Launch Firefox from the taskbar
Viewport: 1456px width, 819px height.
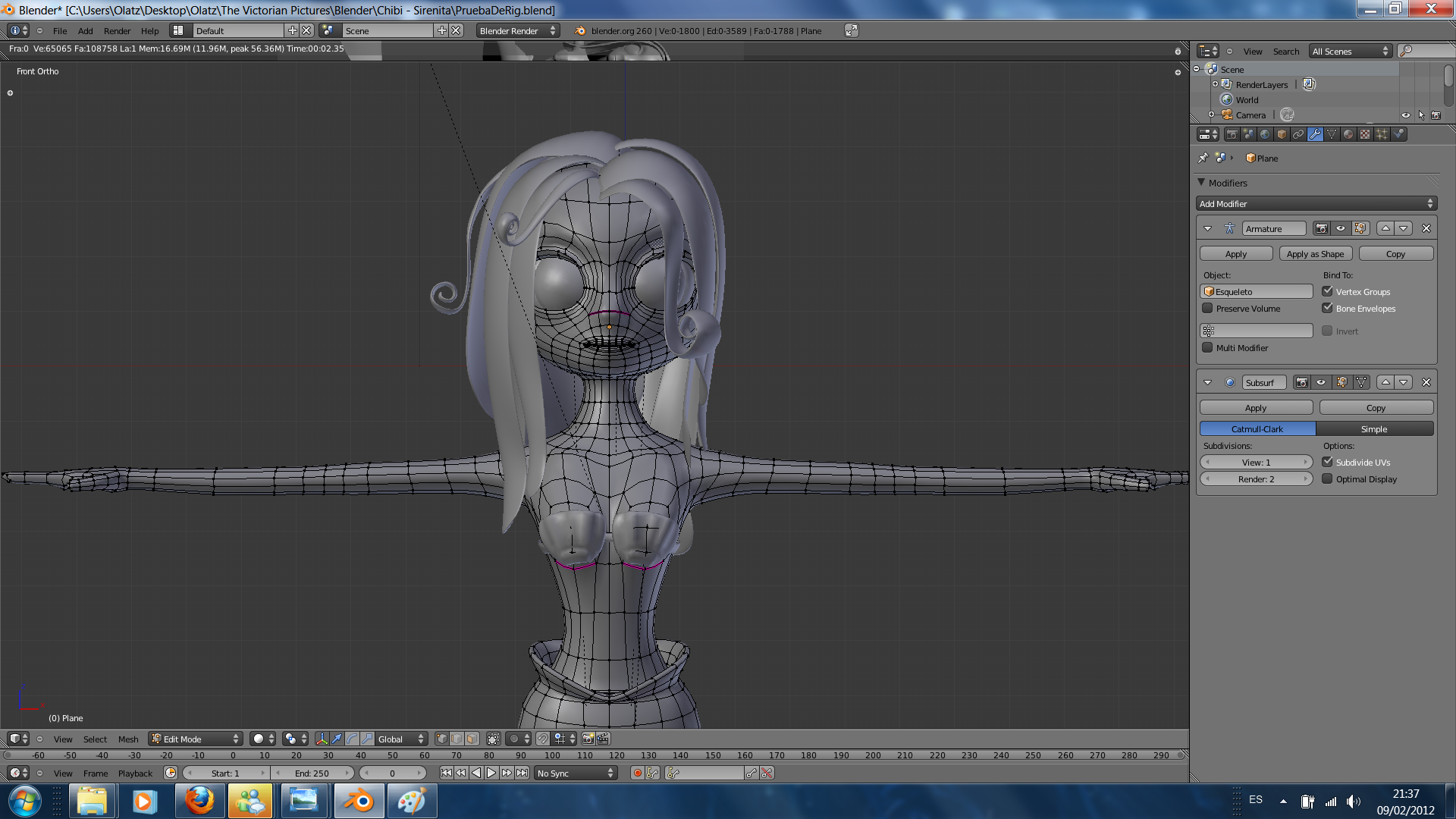(x=199, y=801)
